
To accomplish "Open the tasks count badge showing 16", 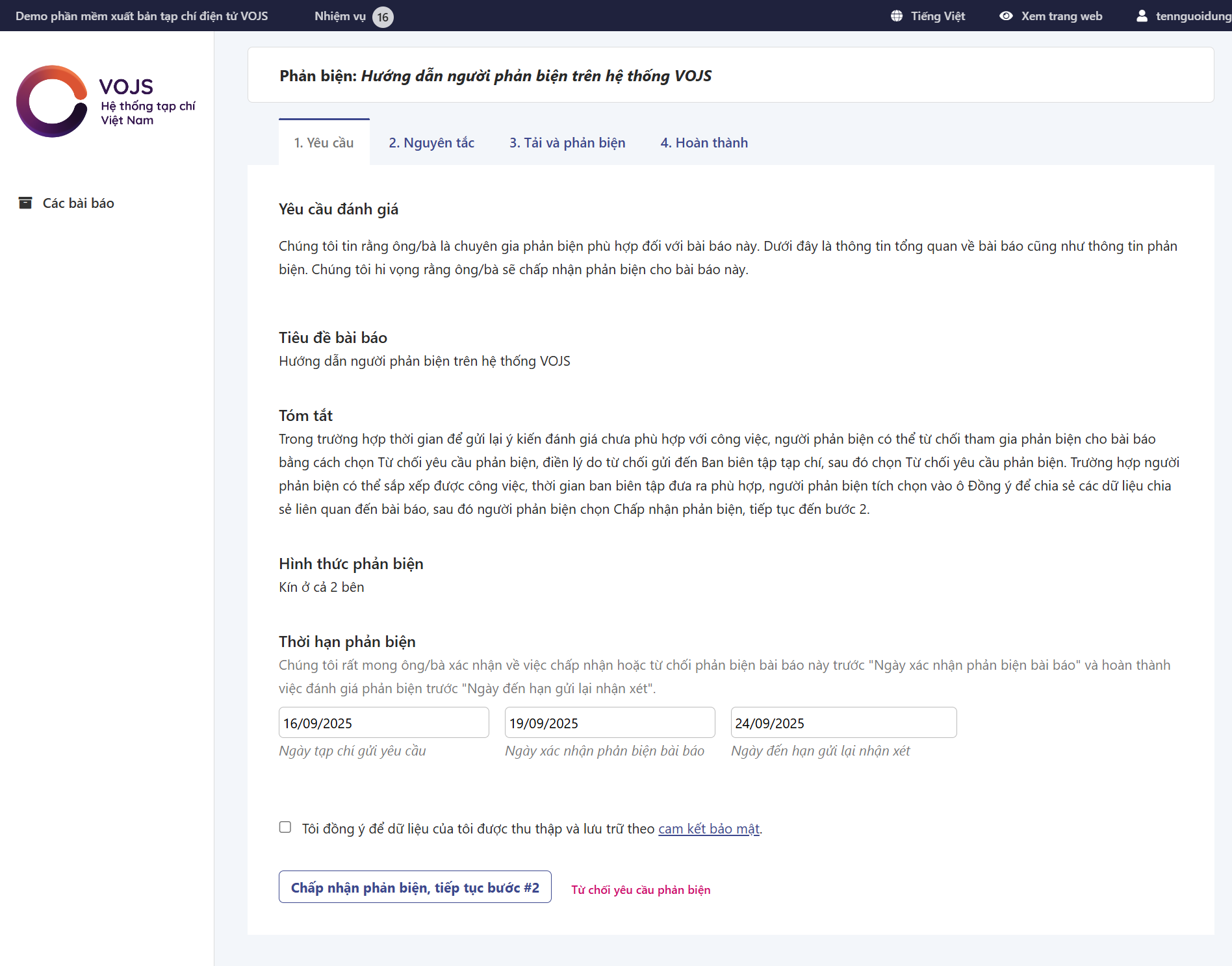I will click(383, 17).
